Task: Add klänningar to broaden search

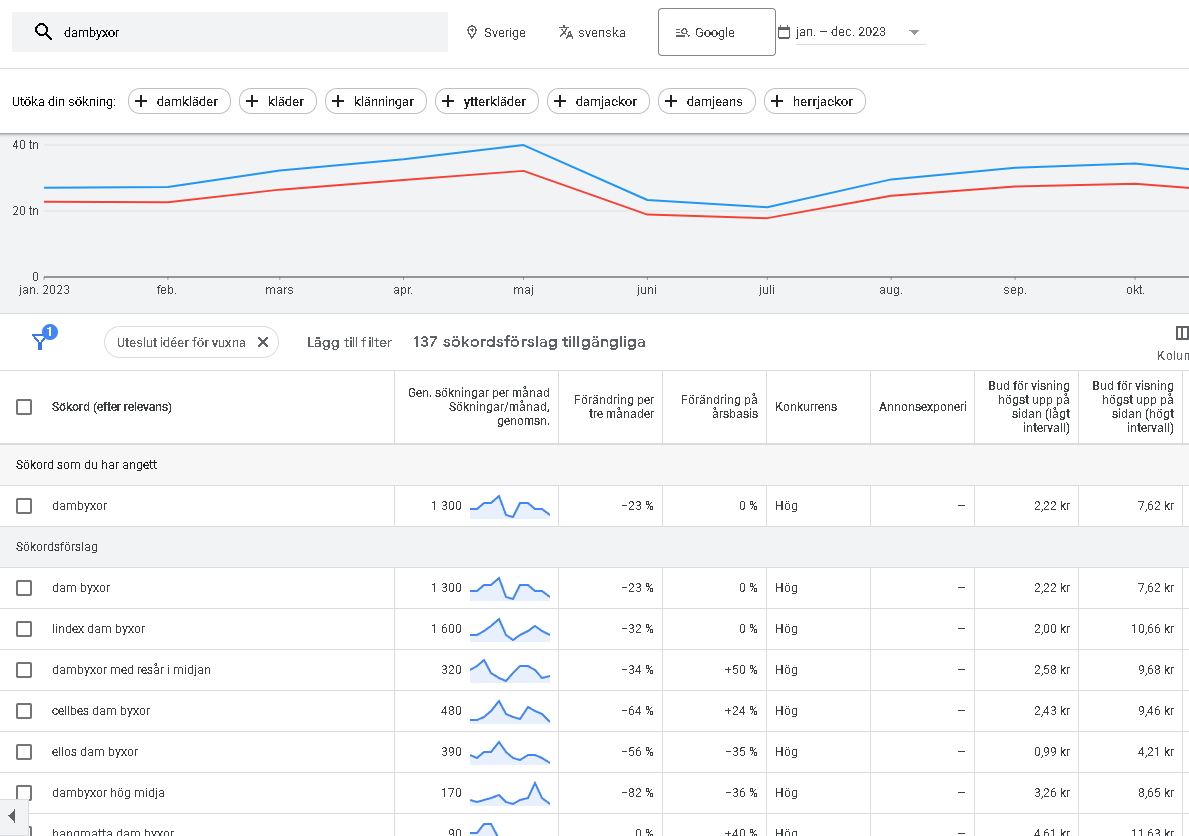Action: click(375, 101)
